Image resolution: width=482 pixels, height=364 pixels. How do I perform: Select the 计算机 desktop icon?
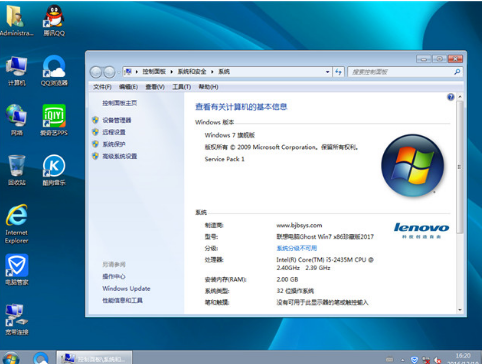click(x=16, y=71)
